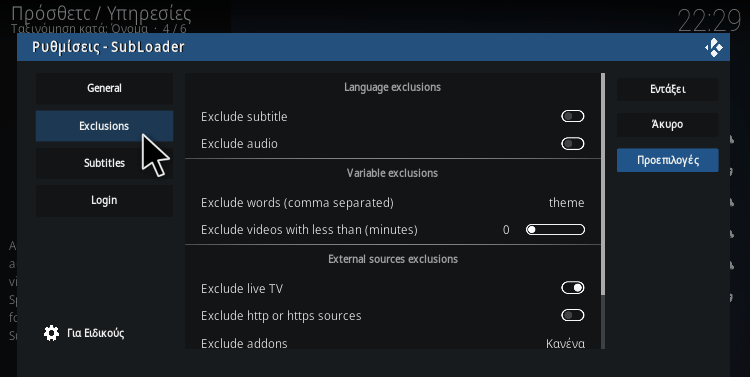Click the gear icon beside Για Ειδικούς

tap(51, 333)
